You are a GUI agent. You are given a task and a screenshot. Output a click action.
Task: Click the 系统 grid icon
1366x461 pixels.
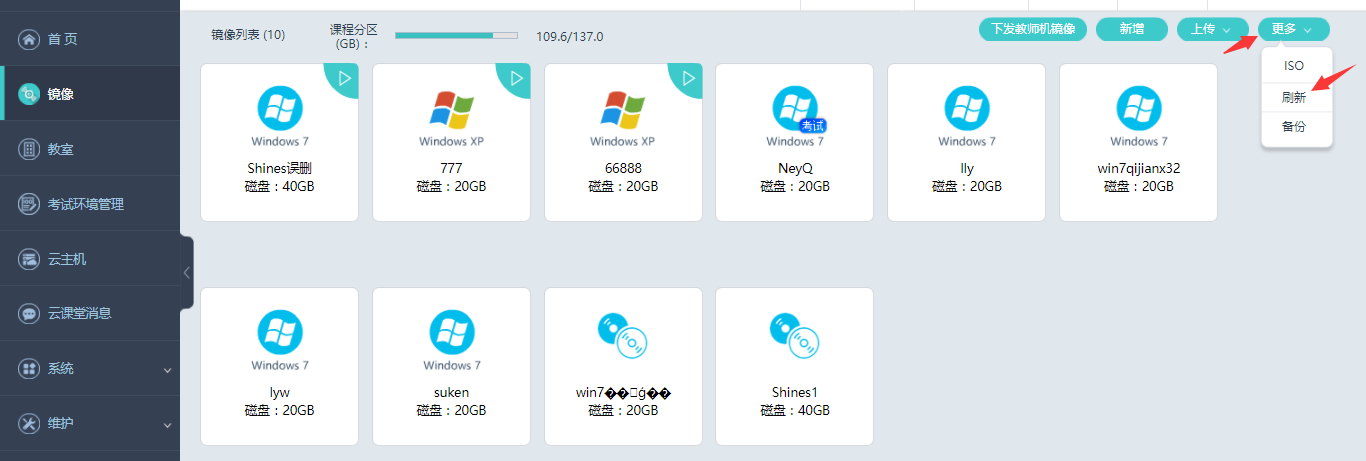click(x=29, y=368)
